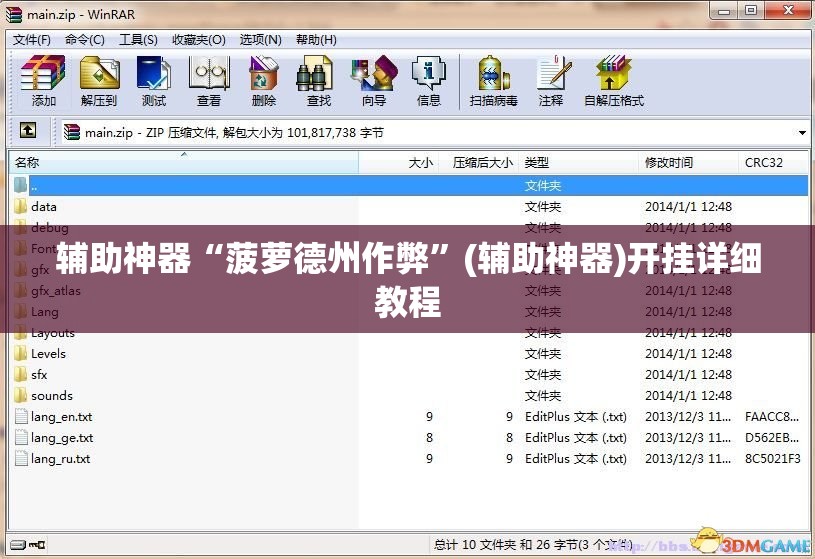Image resolution: width=815 pixels, height=559 pixels.
Task: Sort by CRC32 column header
Action: [773, 163]
